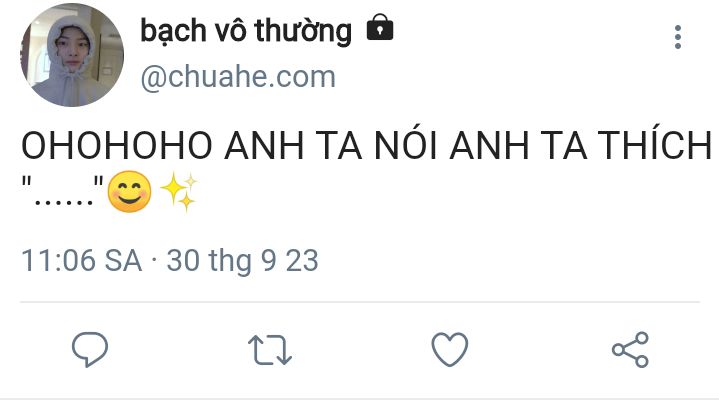
Task: Click the @chuahe.com handle
Action: 238,77
